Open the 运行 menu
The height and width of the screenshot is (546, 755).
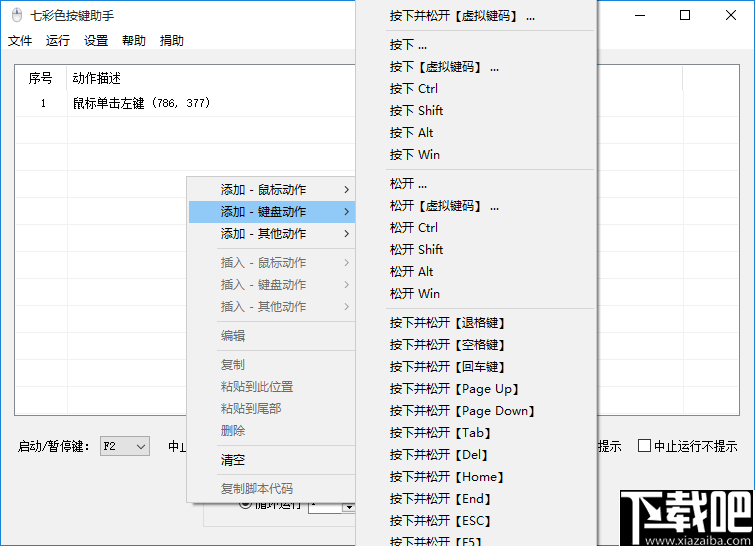[x=58, y=41]
